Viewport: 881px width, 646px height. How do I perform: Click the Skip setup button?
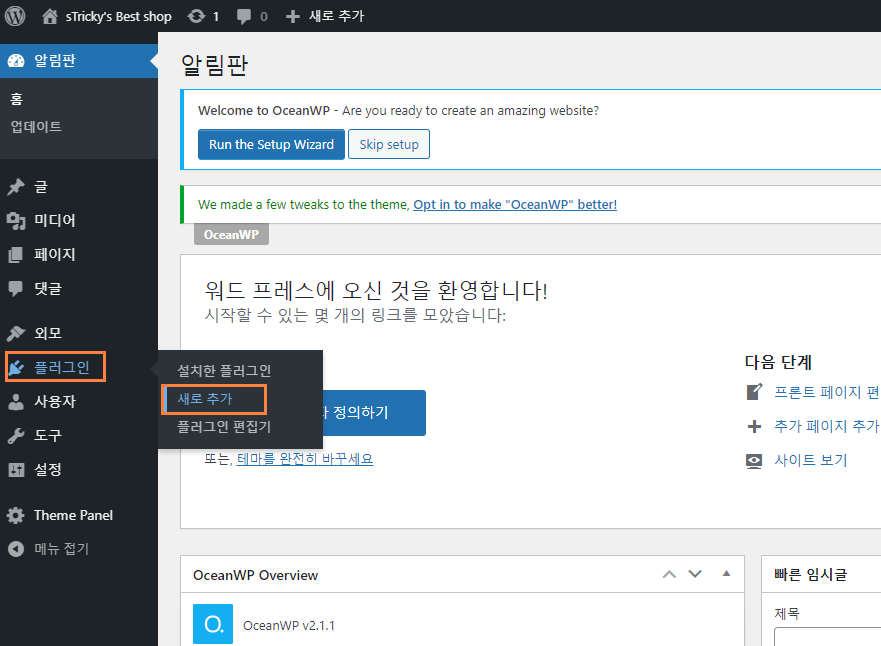[389, 144]
